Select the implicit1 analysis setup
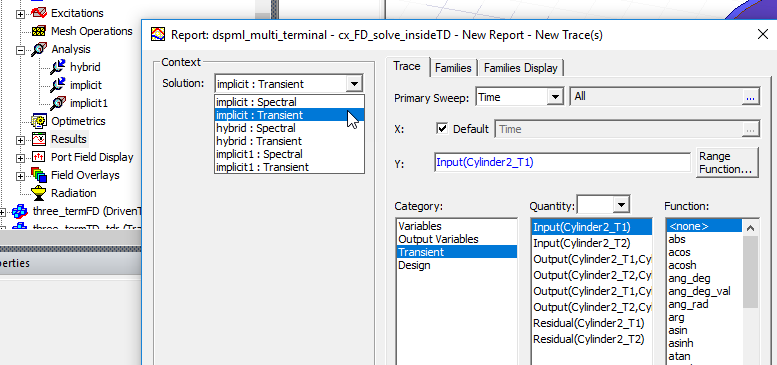 click(89, 103)
